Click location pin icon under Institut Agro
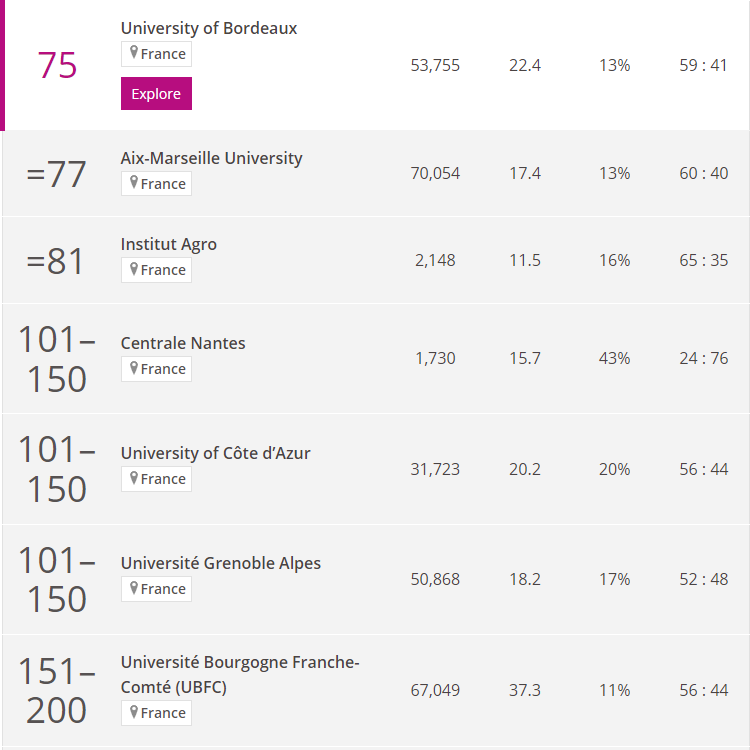Image resolution: width=750 pixels, height=750 pixels. 134,269
